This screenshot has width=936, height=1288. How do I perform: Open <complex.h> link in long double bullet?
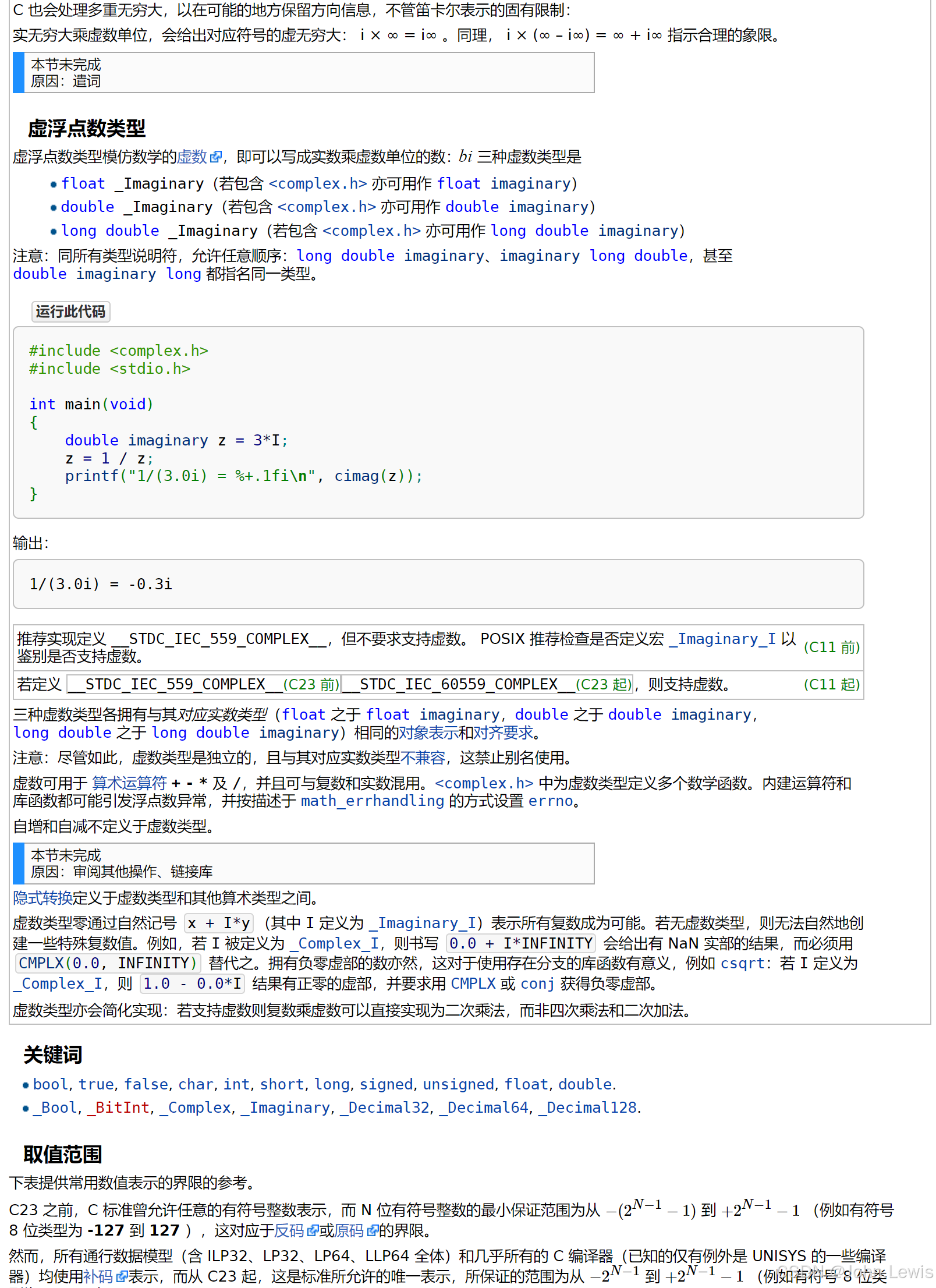pyautogui.click(x=371, y=231)
